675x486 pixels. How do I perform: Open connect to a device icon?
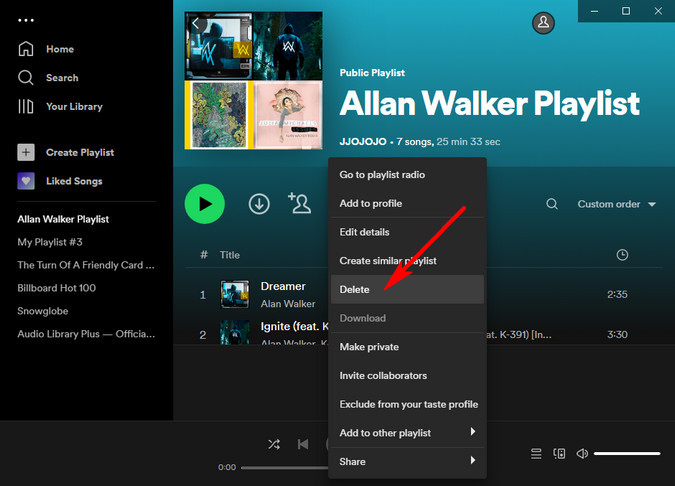click(x=559, y=453)
